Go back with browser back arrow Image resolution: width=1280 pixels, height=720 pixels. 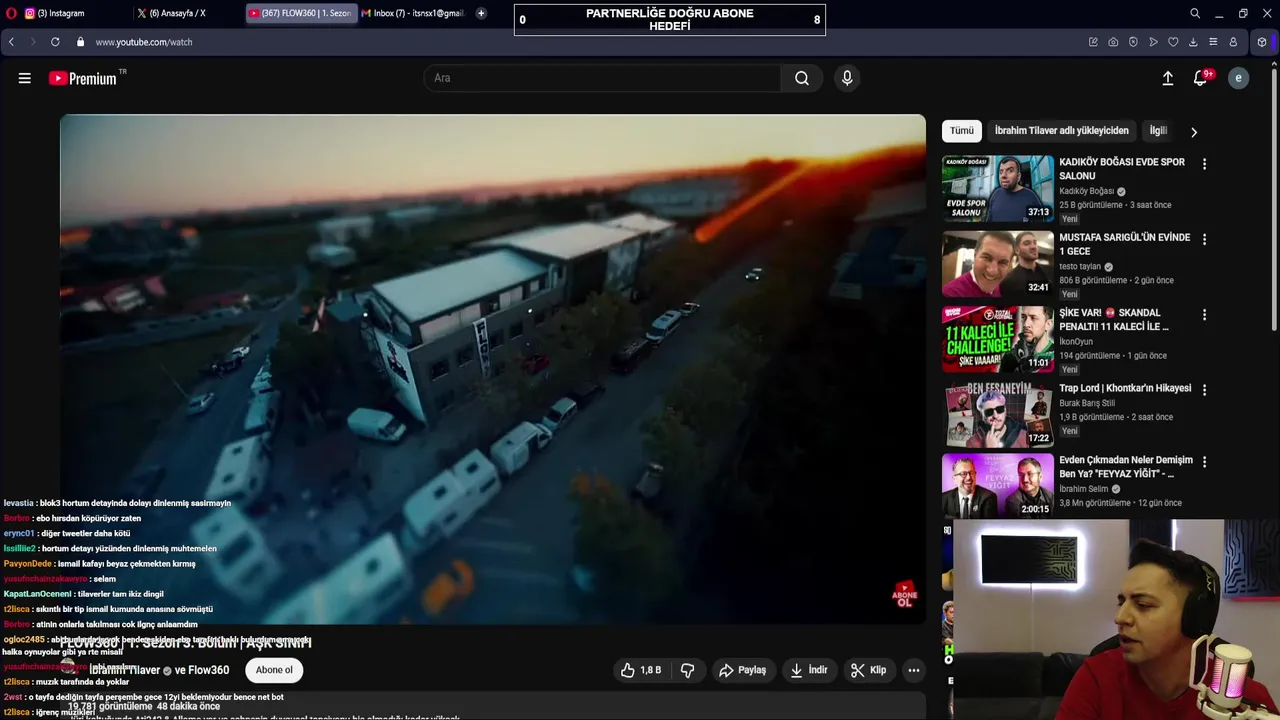(x=11, y=42)
